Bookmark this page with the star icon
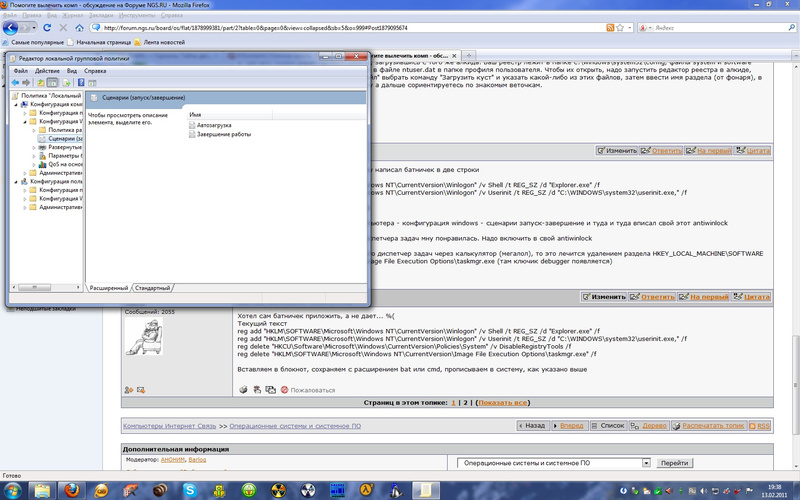The width and height of the screenshot is (800, 500). coord(620,28)
